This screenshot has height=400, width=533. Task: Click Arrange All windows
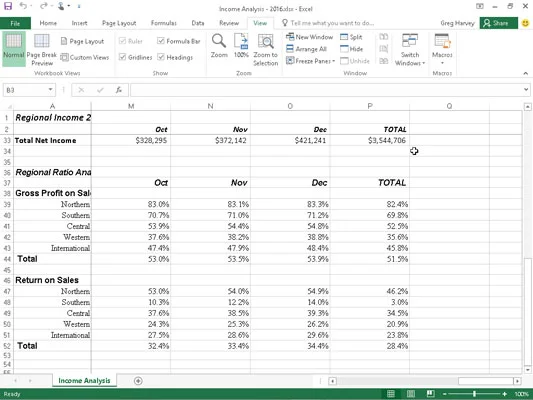tap(306, 49)
